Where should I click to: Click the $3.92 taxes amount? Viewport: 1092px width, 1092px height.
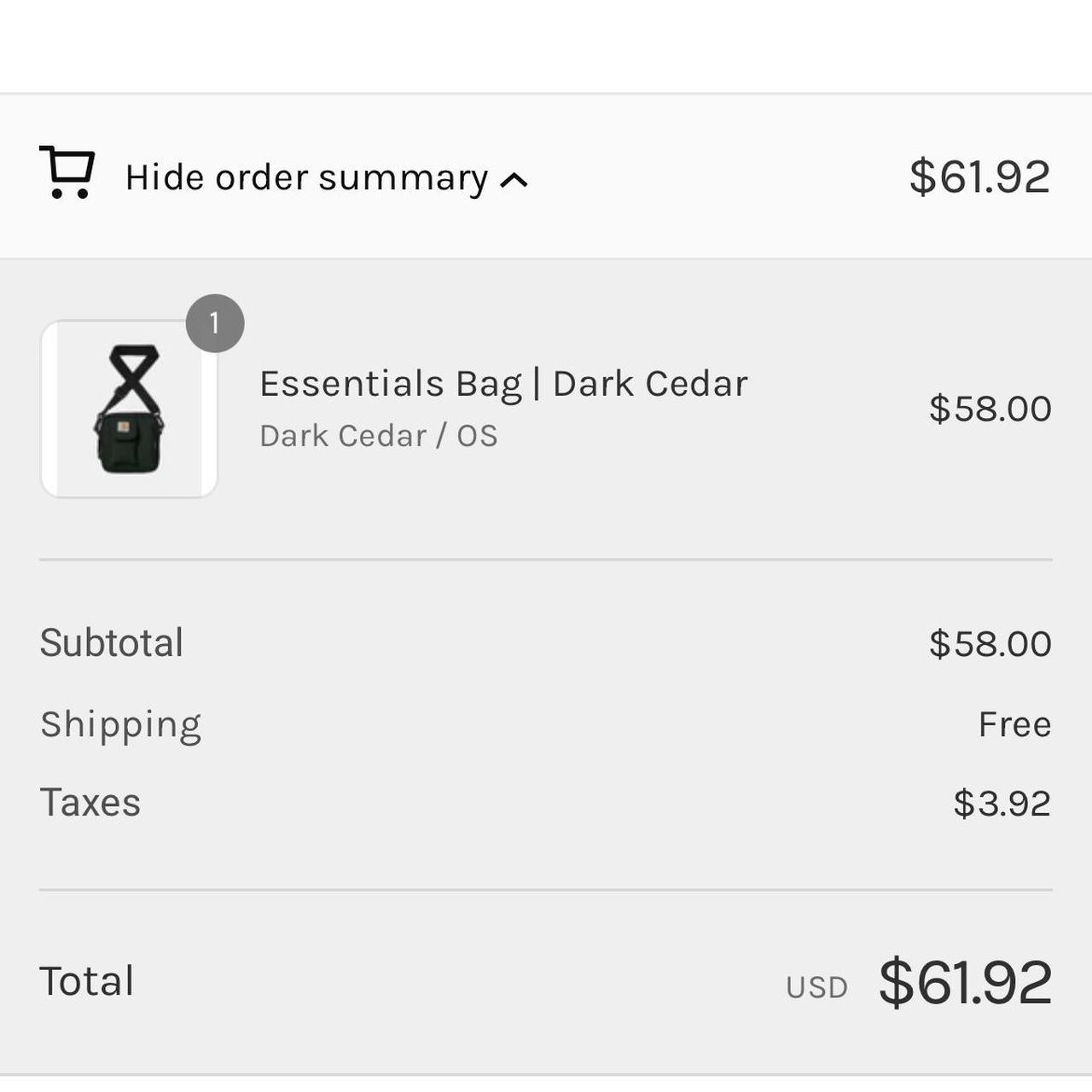[x=1002, y=803]
